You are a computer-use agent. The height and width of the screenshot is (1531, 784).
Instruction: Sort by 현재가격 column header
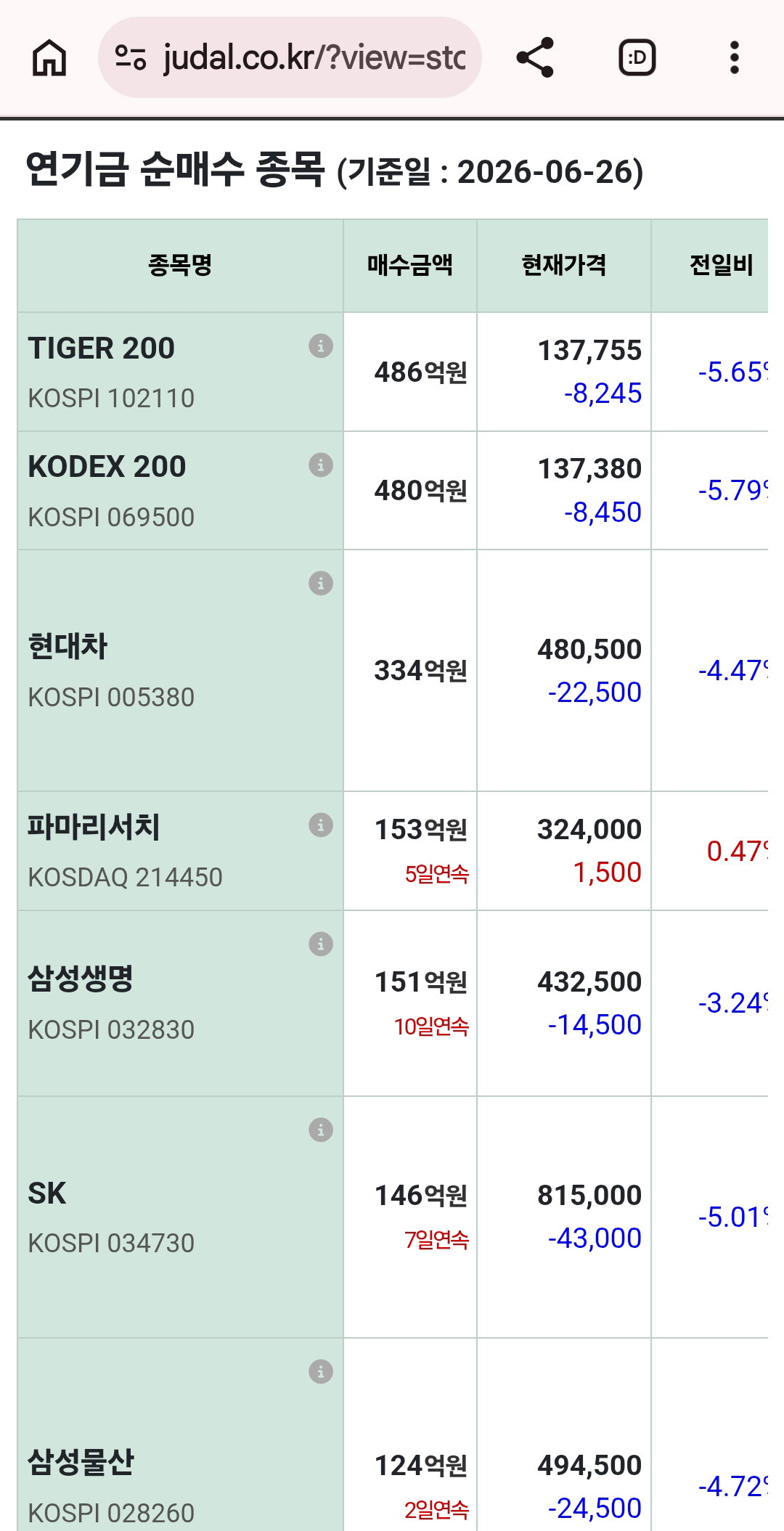point(564,265)
